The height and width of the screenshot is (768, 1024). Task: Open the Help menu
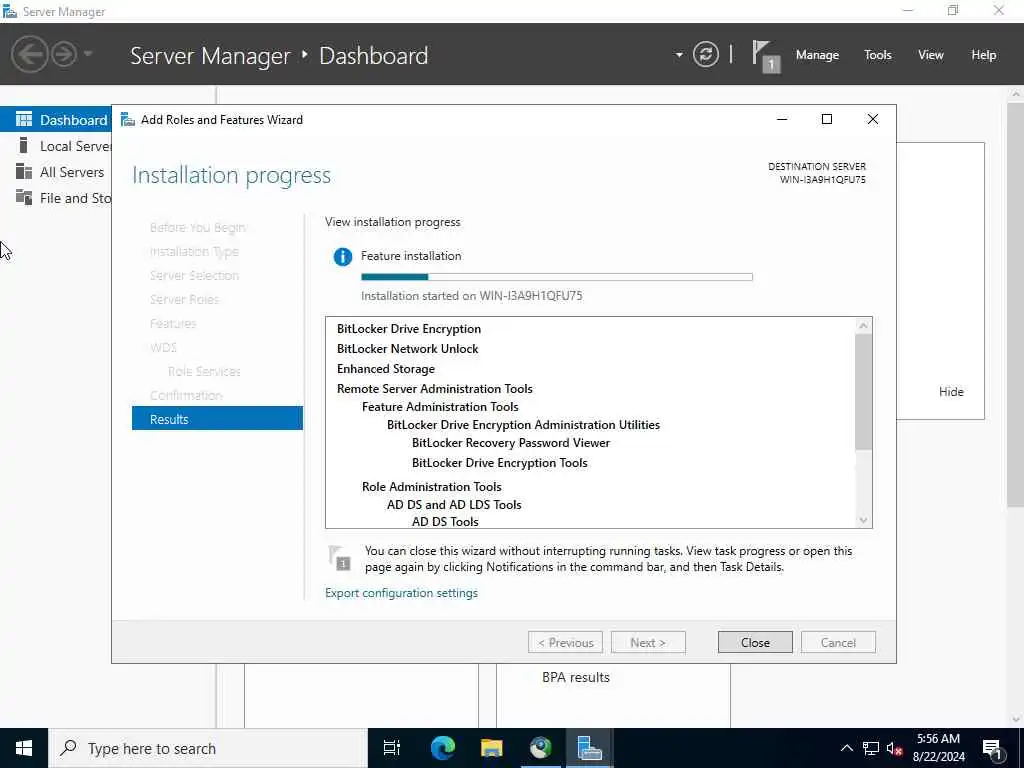(983, 55)
